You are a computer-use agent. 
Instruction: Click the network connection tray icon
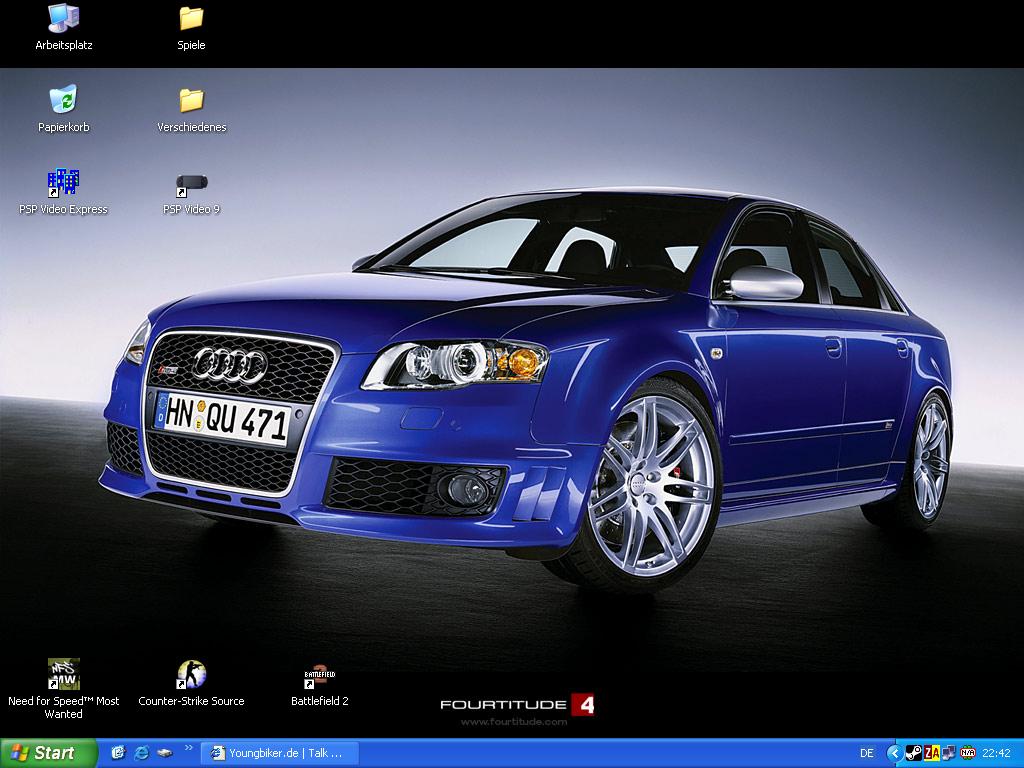pos(948,753)
